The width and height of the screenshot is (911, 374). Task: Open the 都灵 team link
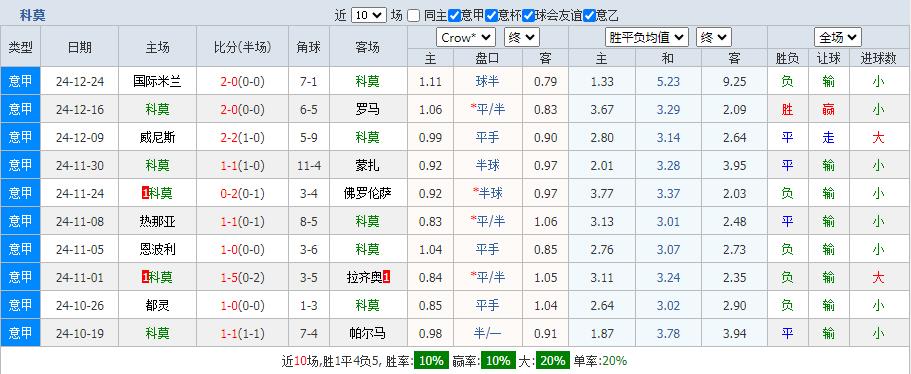click(157, 305)
